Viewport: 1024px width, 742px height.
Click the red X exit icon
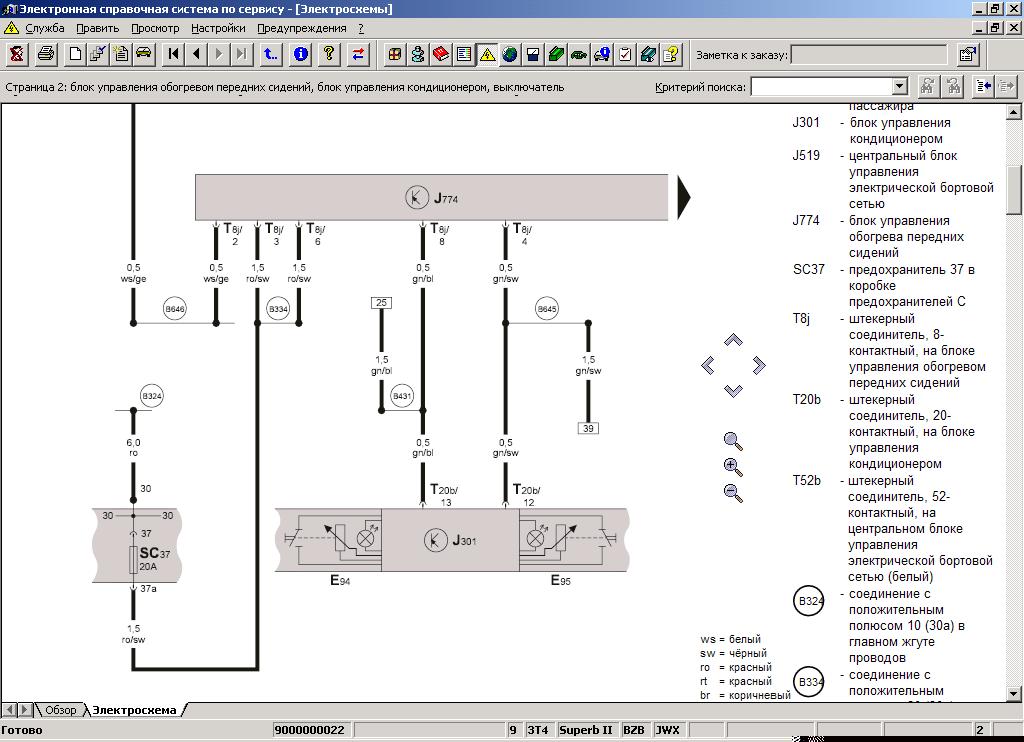[x=17, y=54]
